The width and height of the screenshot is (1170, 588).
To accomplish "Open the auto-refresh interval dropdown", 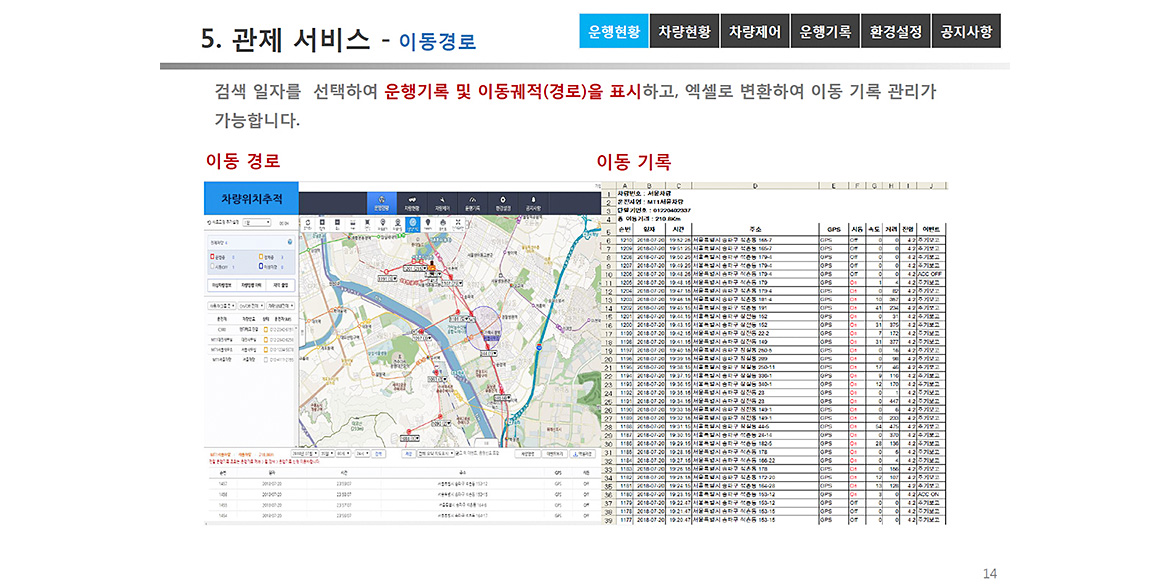I will click(x=256, y=222).
